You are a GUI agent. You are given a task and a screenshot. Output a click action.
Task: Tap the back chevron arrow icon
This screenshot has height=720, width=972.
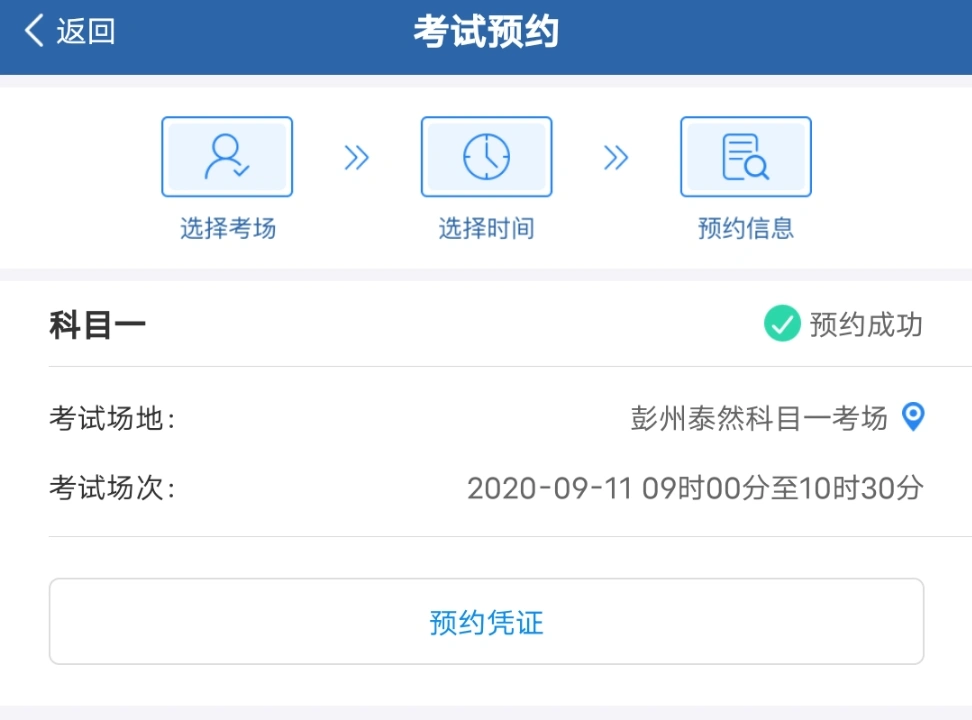34,30
